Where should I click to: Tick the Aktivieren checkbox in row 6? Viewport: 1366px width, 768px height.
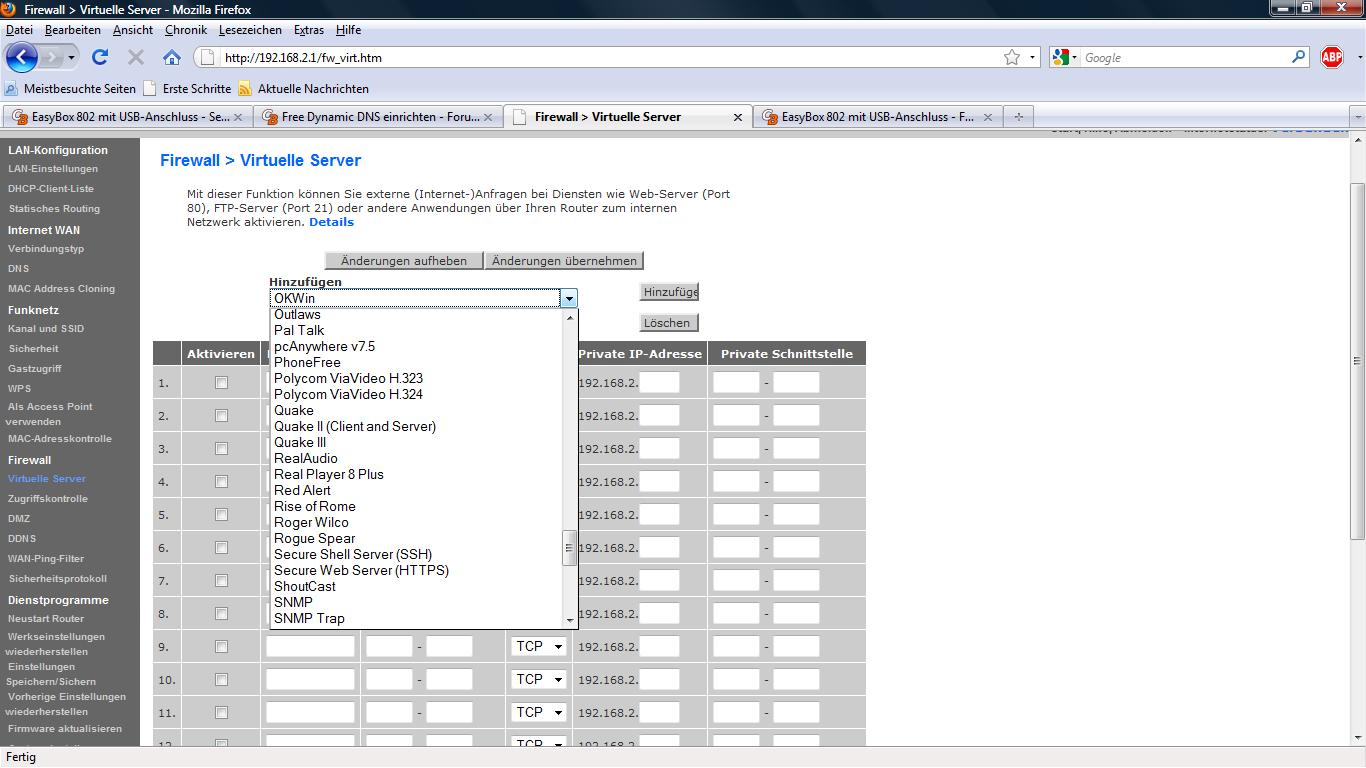221,548
